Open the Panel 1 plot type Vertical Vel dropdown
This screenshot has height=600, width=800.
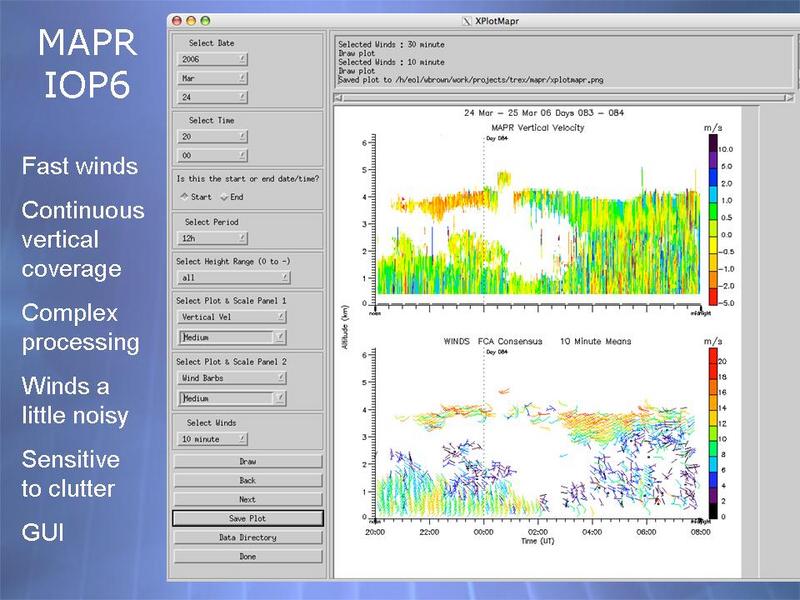231,317
